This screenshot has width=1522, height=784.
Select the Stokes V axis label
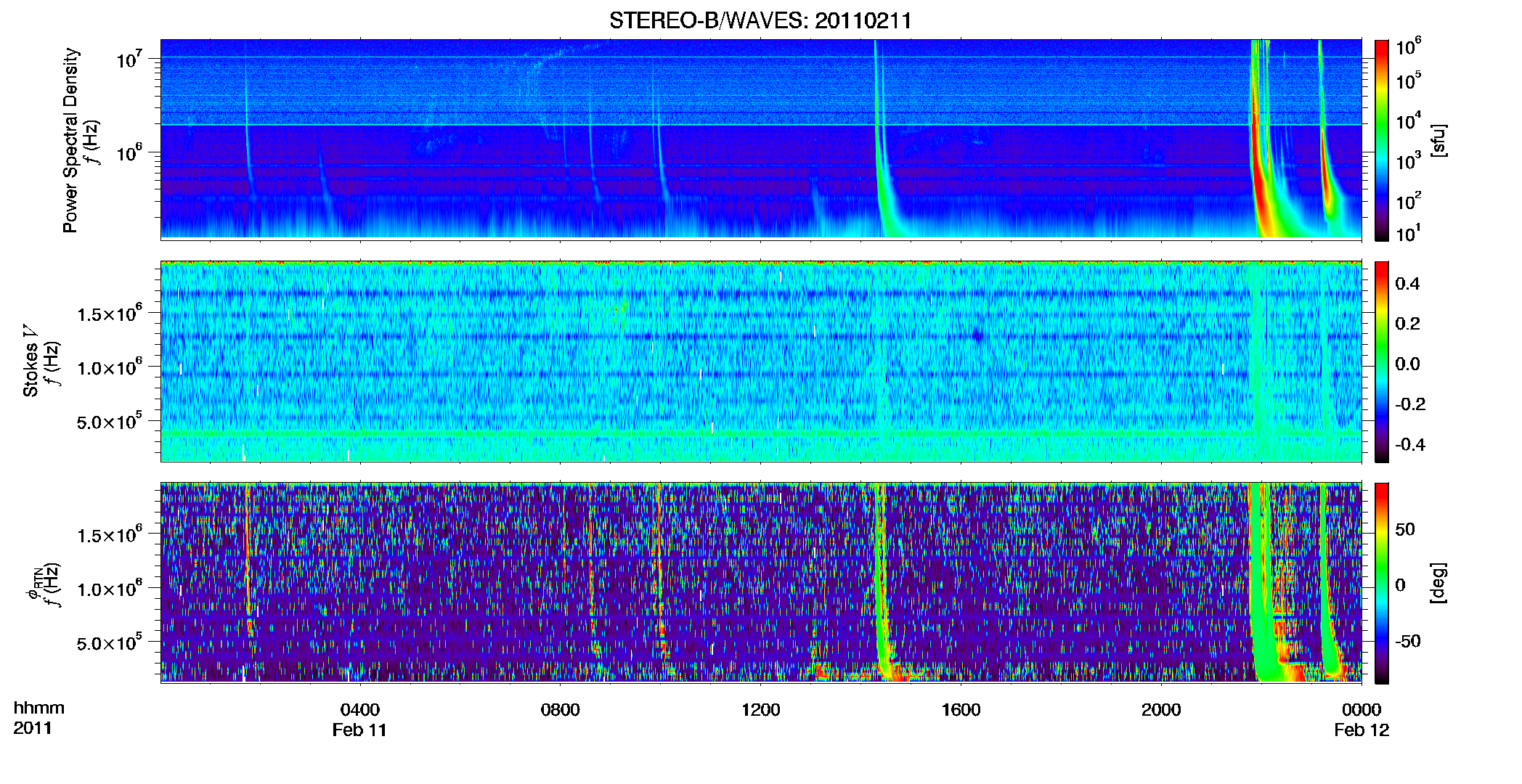click(x=30, y=361)
